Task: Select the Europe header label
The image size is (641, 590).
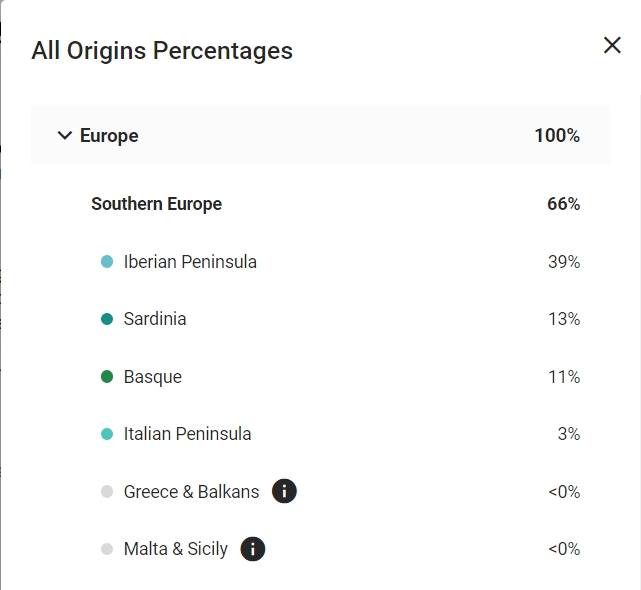Action: (109, 136)
